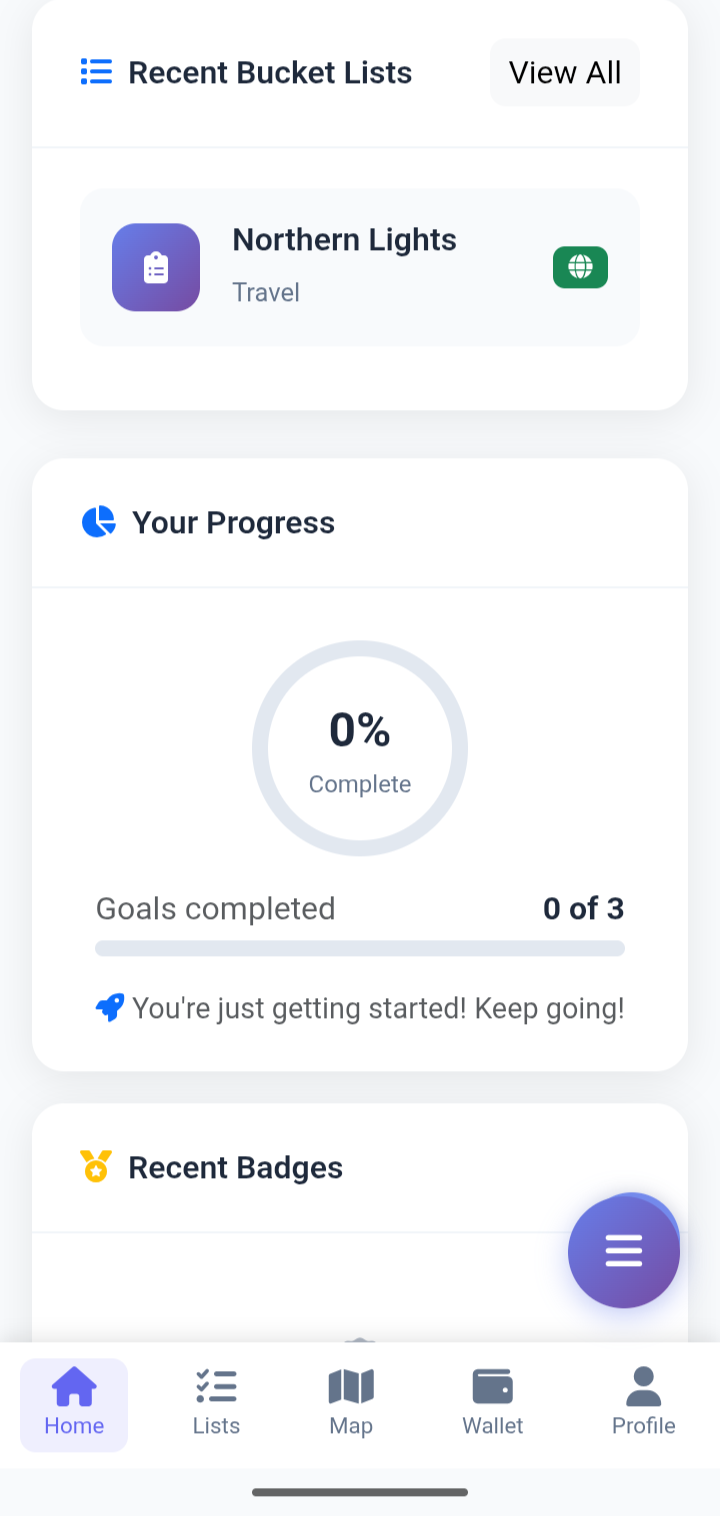The height and width of the screenshot is (1516, 720).
Task: Click the rocket icon in motivational message
Action: coord(110,1008)
